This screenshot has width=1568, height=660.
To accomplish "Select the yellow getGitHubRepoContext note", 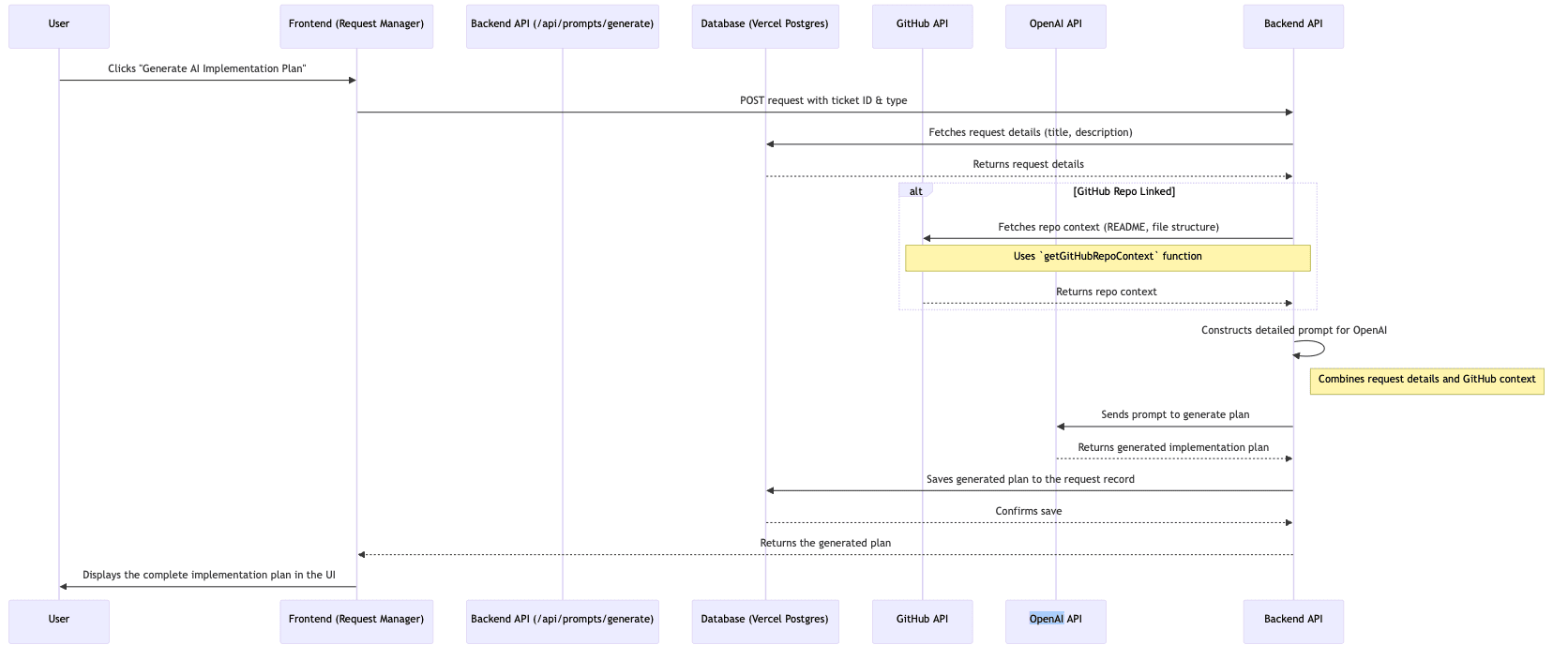I will tap(1108, 258).
